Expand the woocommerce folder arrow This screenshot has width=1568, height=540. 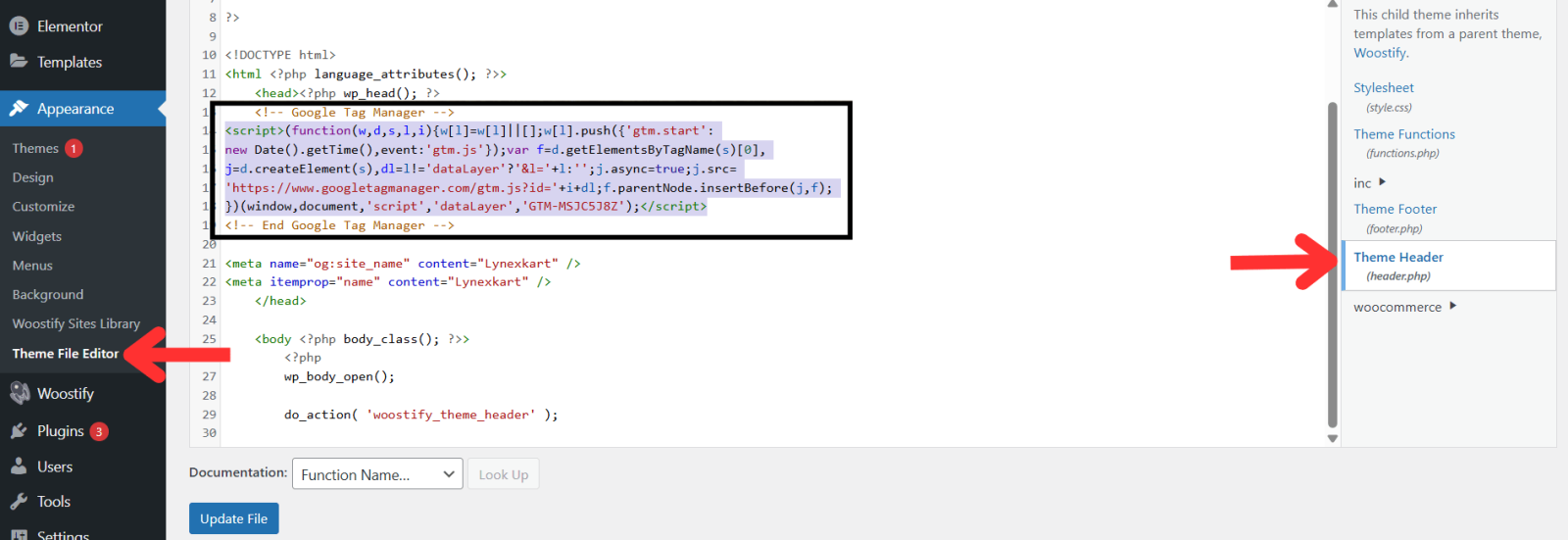click(1452, 306)
